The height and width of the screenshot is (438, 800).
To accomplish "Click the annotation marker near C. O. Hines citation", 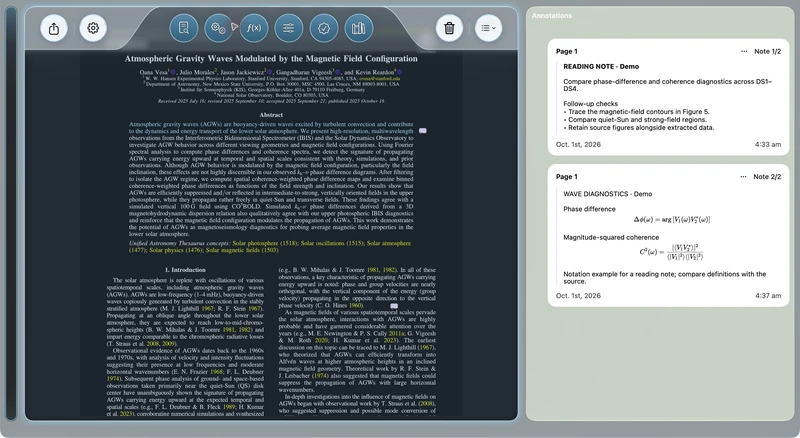I will click(394, 306).
